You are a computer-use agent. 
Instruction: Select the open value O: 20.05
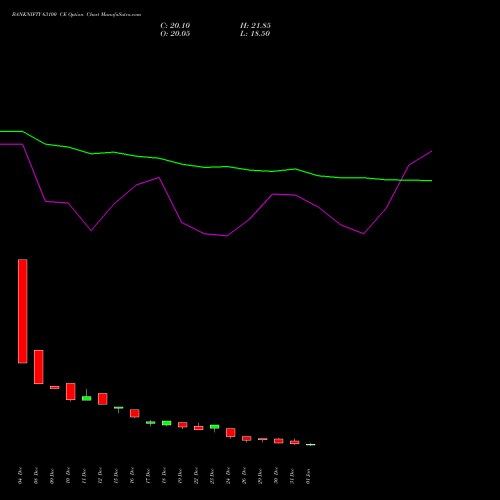click(x=175, y=34)
